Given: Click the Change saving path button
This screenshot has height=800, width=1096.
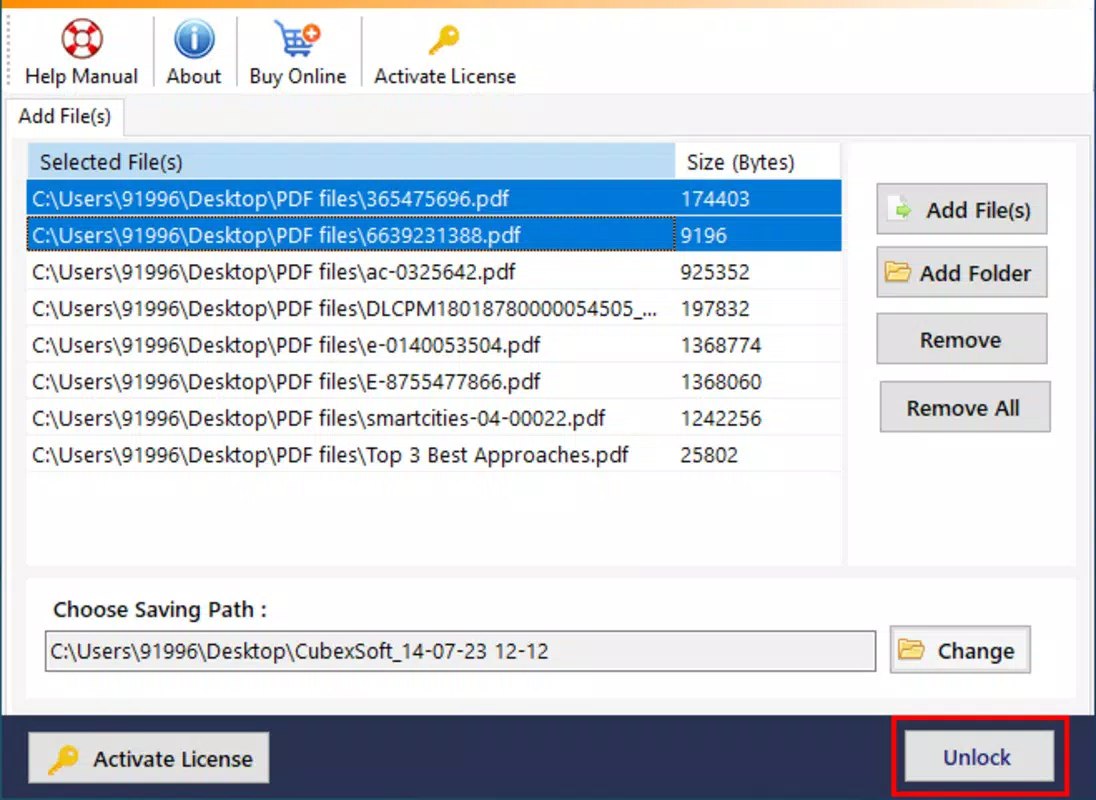Looking at the screenshot, I should 960,650.
